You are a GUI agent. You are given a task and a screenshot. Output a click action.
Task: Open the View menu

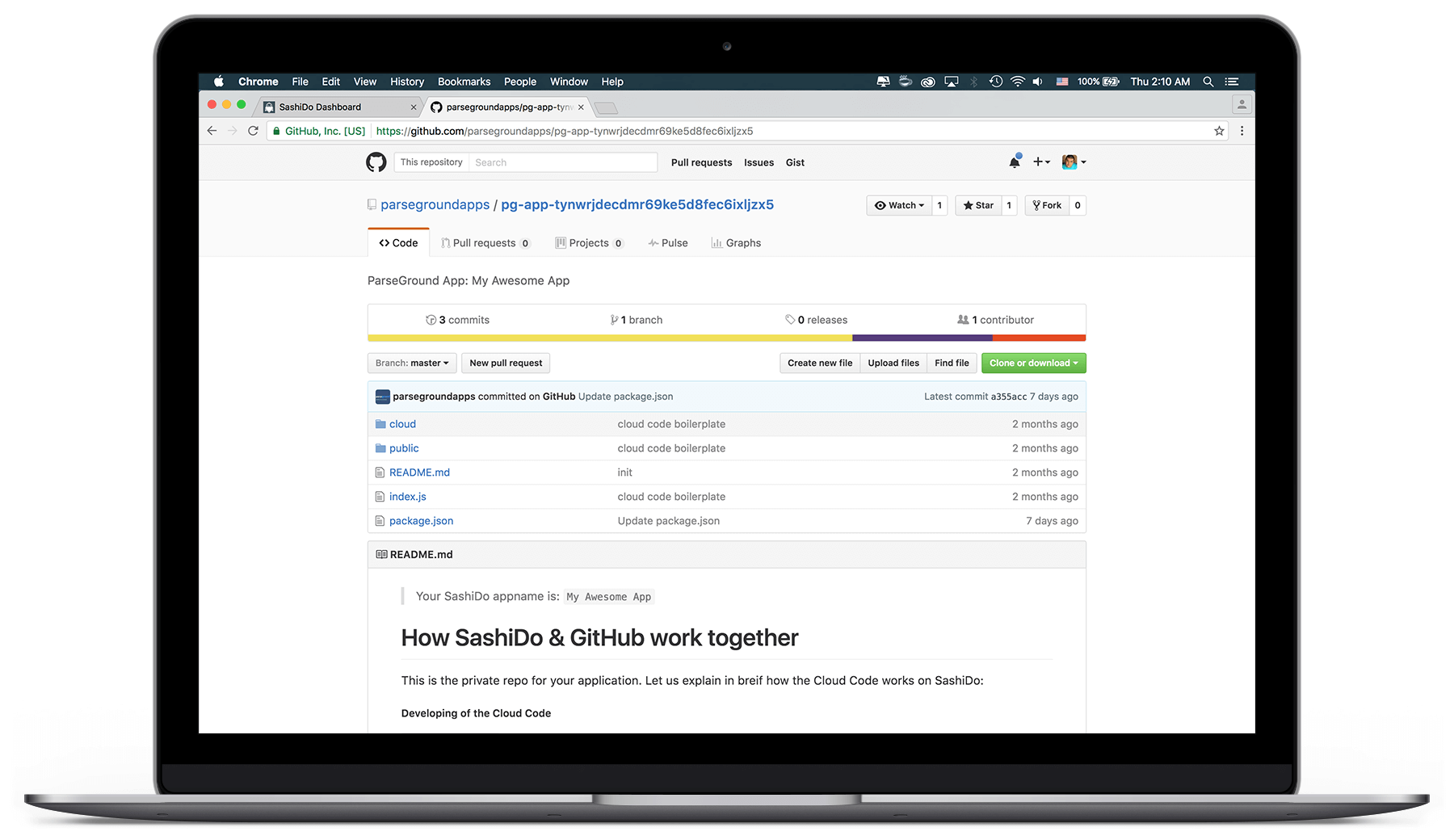tap(365, 82)
